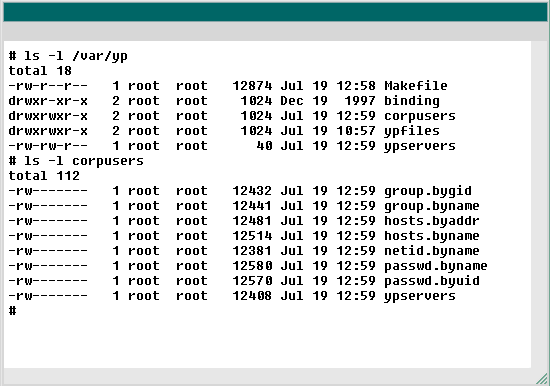Click the size value 12432
This screenshot has width=550, height=386.
point(252,191)
